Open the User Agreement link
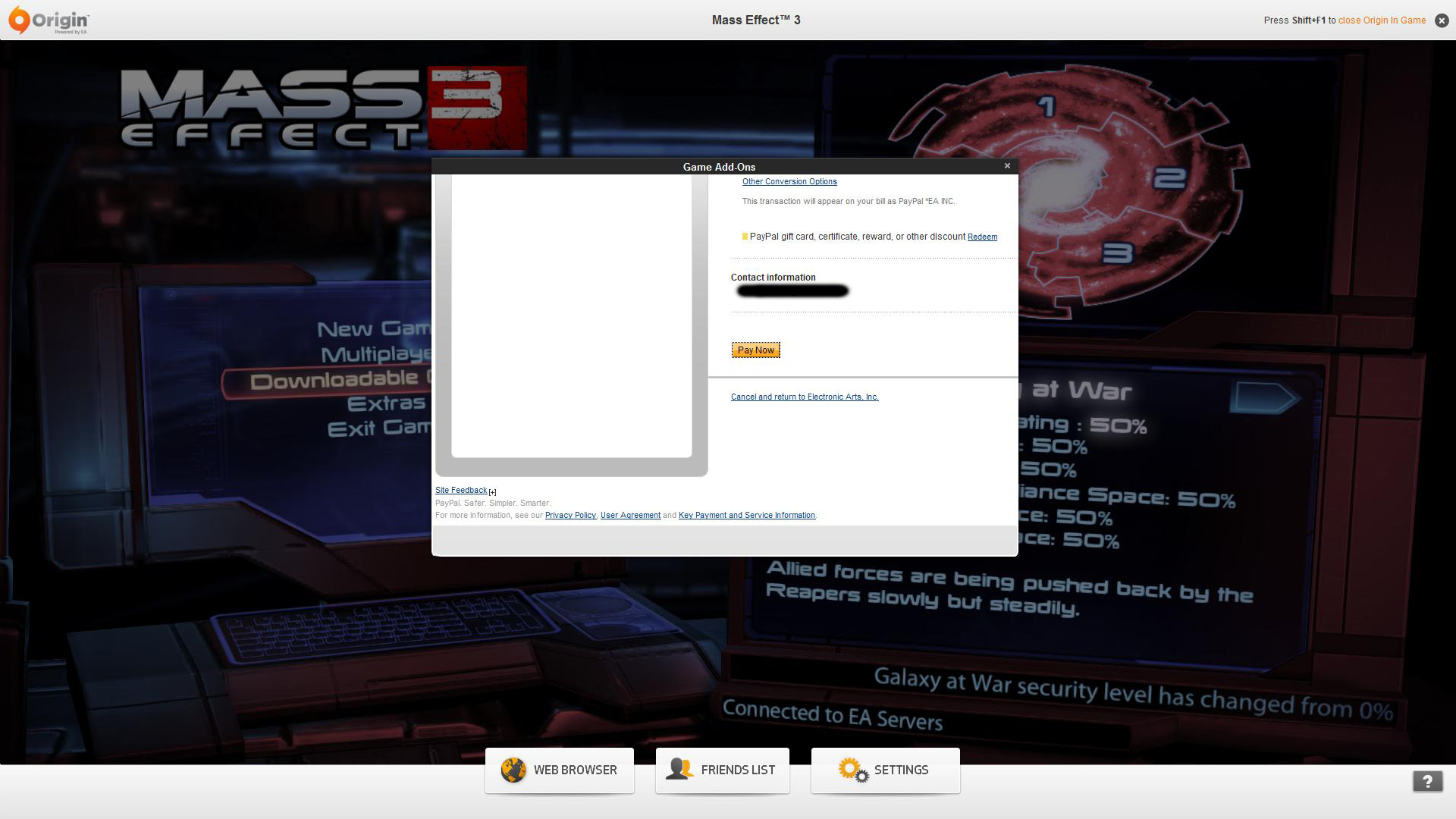Viewport: 1456px width, 819px height. click(x=630, y=516)
